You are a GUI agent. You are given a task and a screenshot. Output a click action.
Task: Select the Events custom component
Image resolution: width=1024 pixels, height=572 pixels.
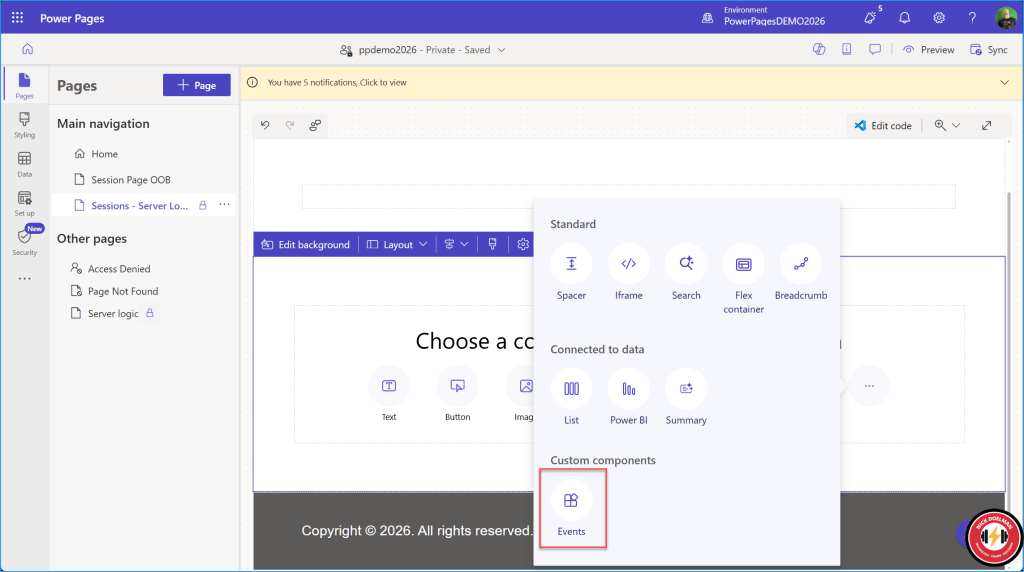click(571, 501)
